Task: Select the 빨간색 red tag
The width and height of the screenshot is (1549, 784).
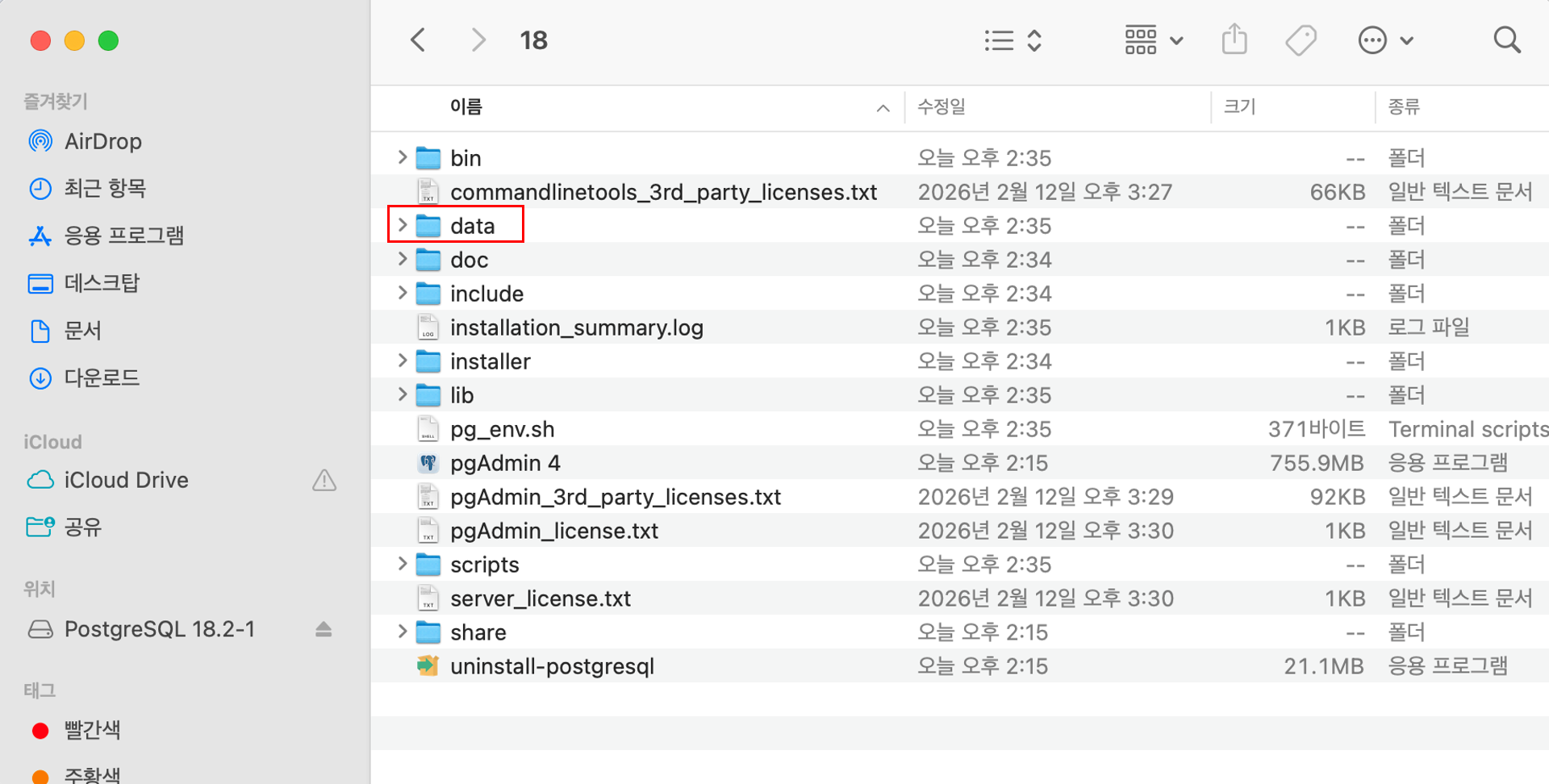Action: 91,730
